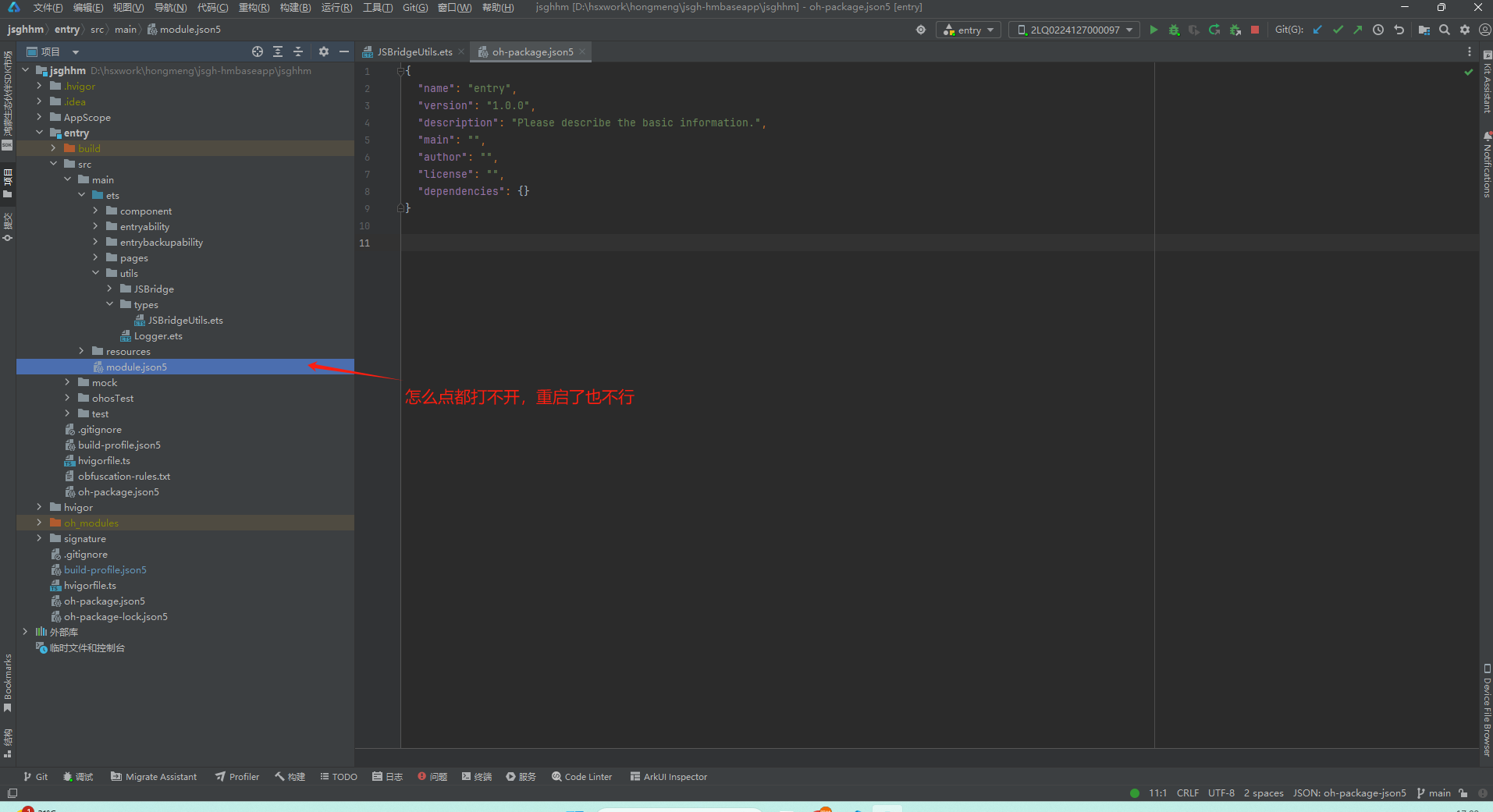Open editor tabs more-options dots
The width and height of the screenshot is (1493, 812).
pyautogui.click(x=1470, y=51)
